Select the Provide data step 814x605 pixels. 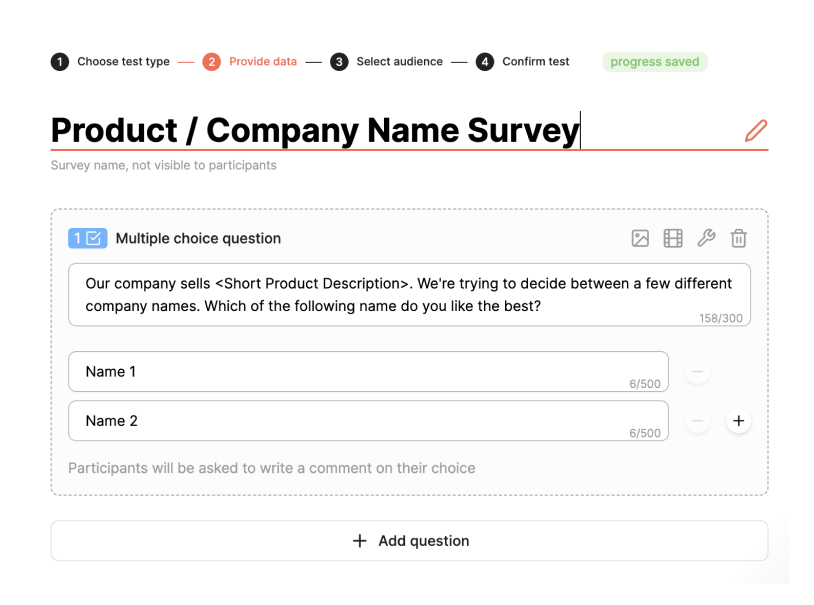tap(251, 62)
